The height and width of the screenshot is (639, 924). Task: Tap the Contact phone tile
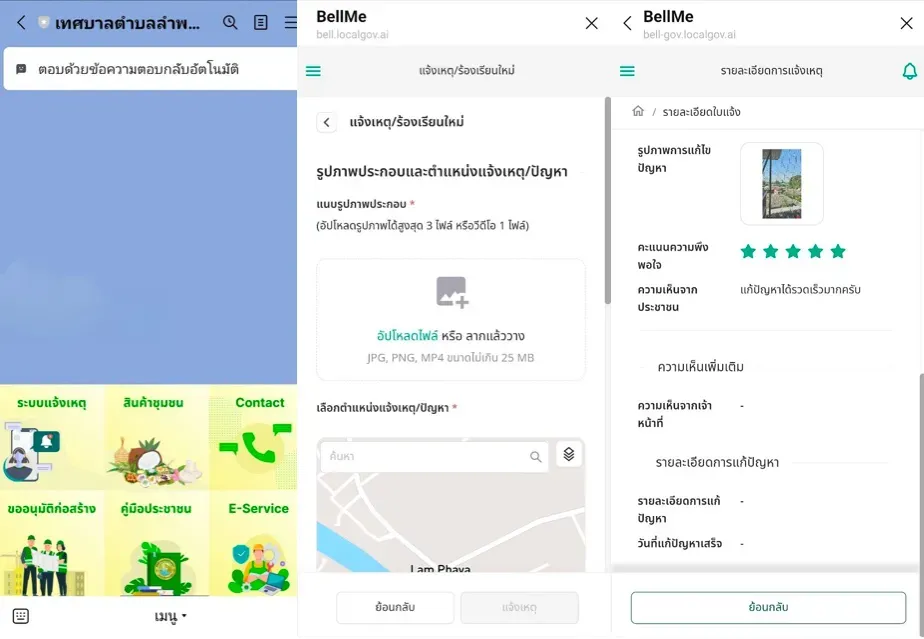point(253,437)
